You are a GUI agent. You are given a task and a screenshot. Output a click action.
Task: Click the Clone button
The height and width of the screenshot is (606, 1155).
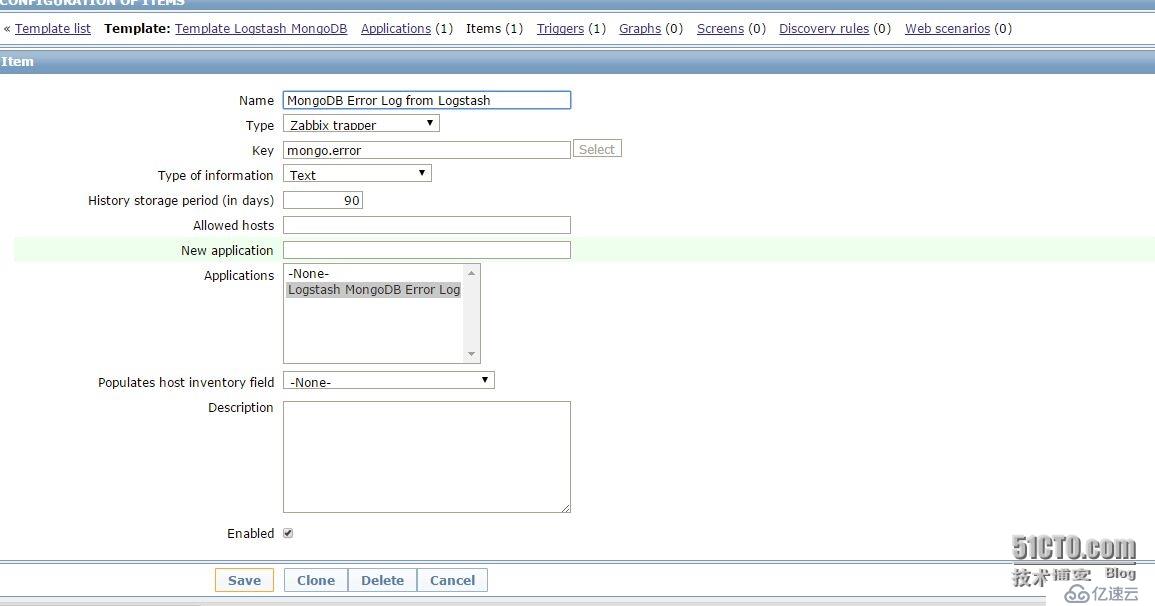(x=316, y=580)
